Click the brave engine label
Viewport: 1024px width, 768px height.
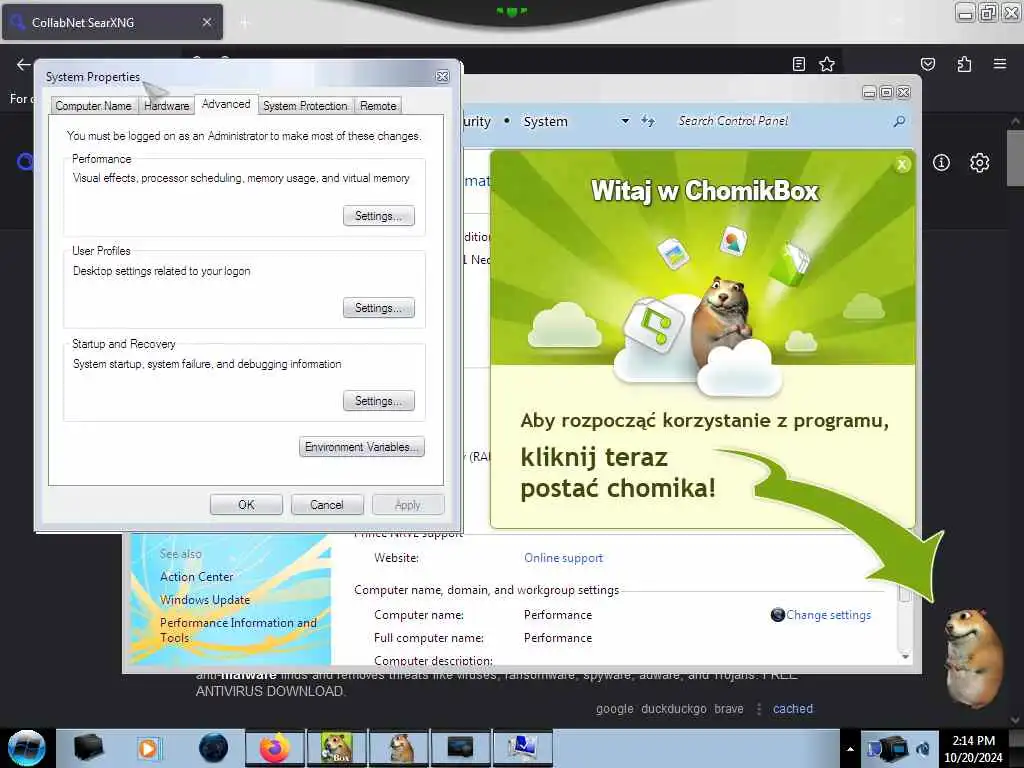tap(729, 709)
